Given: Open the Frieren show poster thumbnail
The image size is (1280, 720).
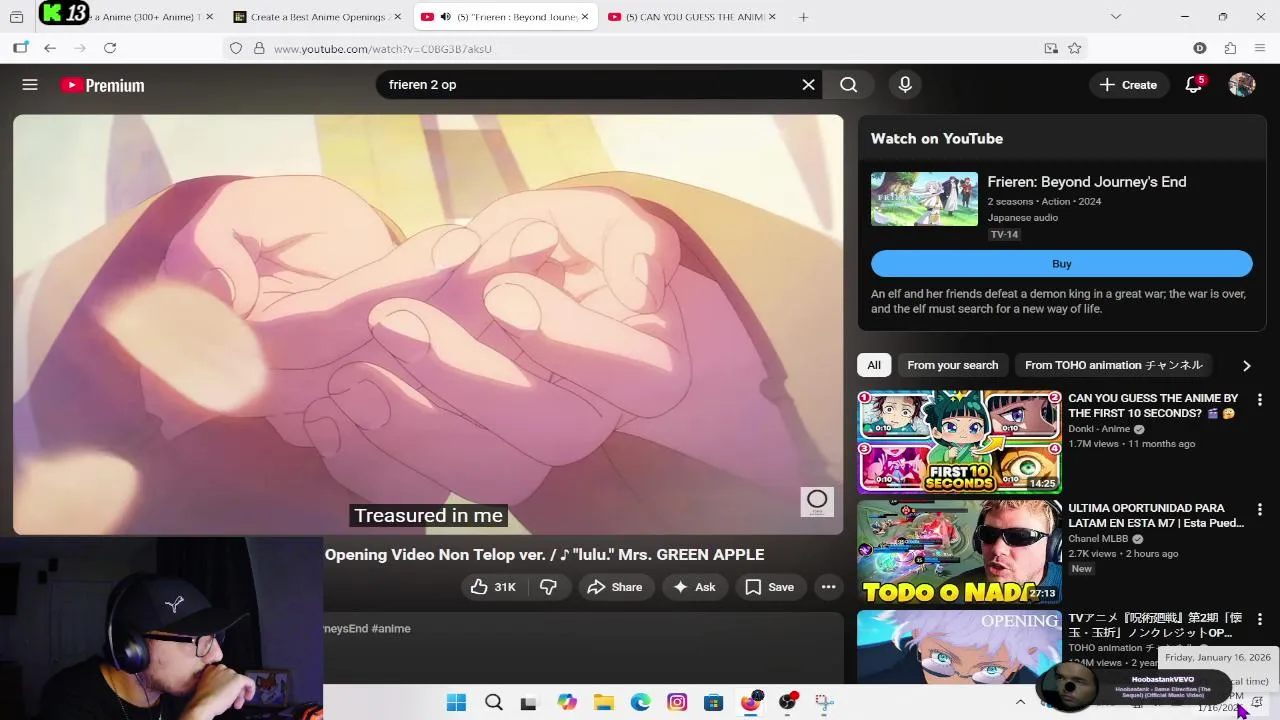Looking at the screenshot, I should click(x=924, y=199).
